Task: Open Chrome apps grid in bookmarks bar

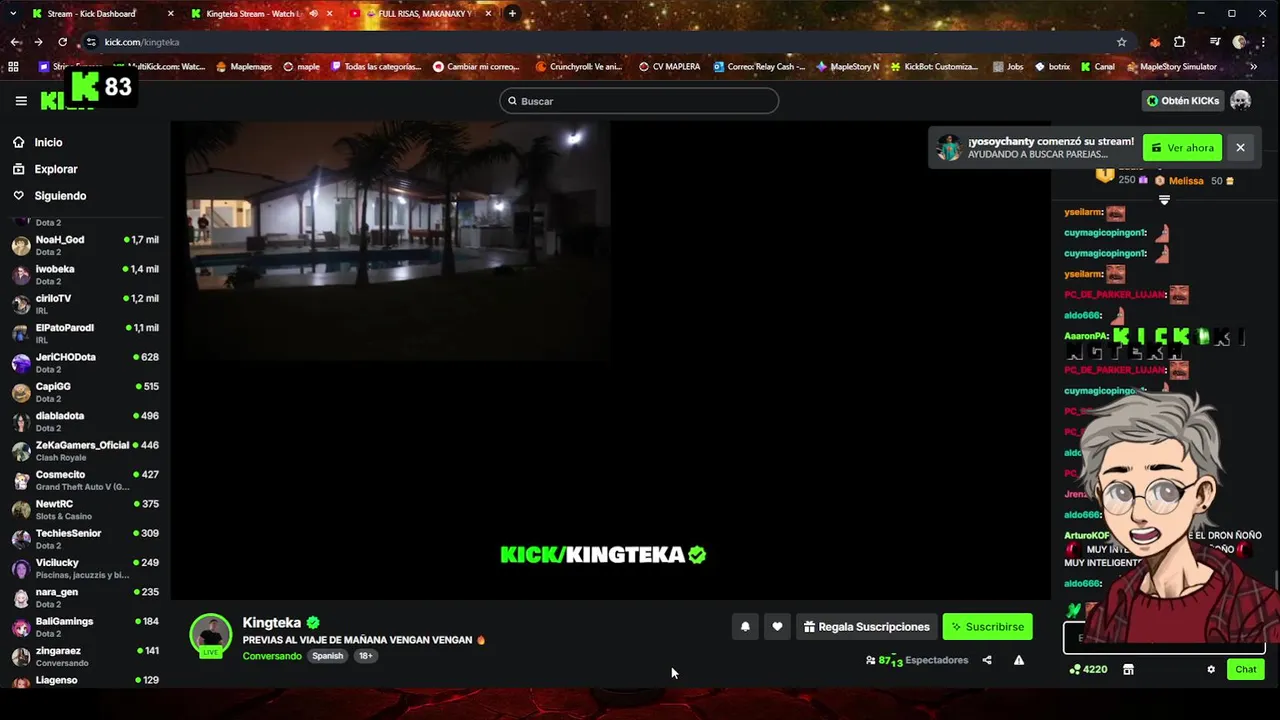Action: pyautogui.click(x=13, y=67)
